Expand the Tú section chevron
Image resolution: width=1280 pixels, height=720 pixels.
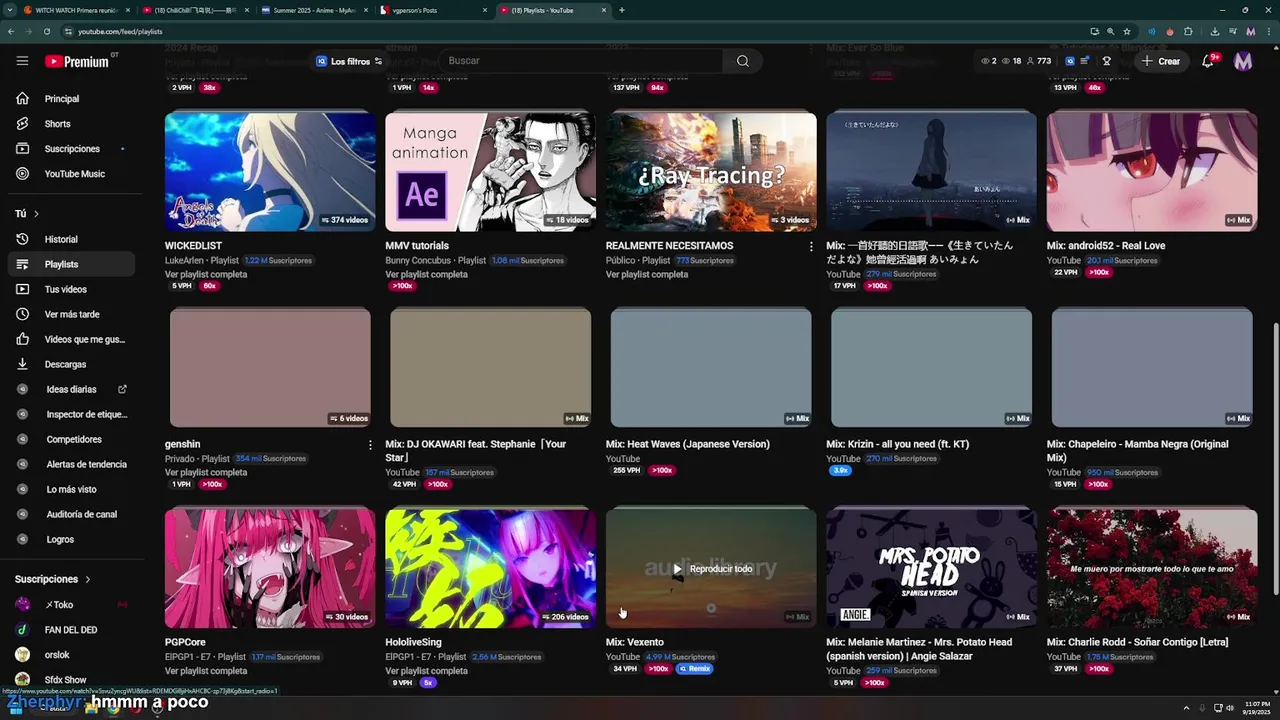(x=37, y=214)
